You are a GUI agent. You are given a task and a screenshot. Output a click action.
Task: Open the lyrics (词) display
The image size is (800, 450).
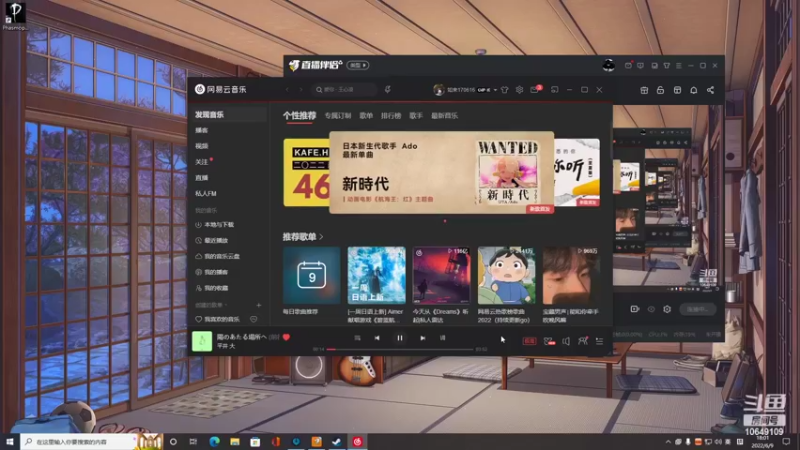coord(442,338)
